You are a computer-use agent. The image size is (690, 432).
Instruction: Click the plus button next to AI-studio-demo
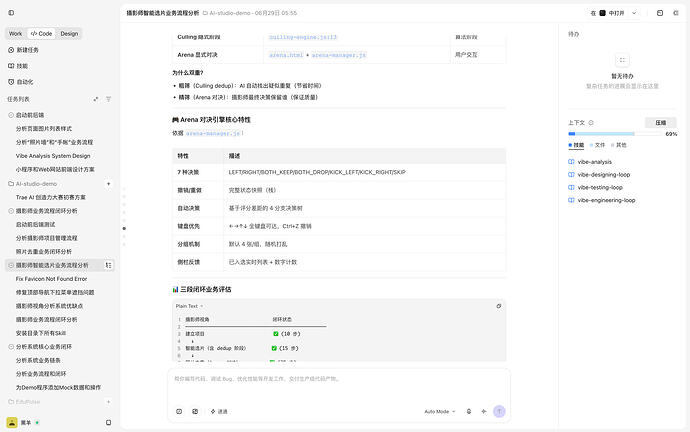(x=108, y=184)
